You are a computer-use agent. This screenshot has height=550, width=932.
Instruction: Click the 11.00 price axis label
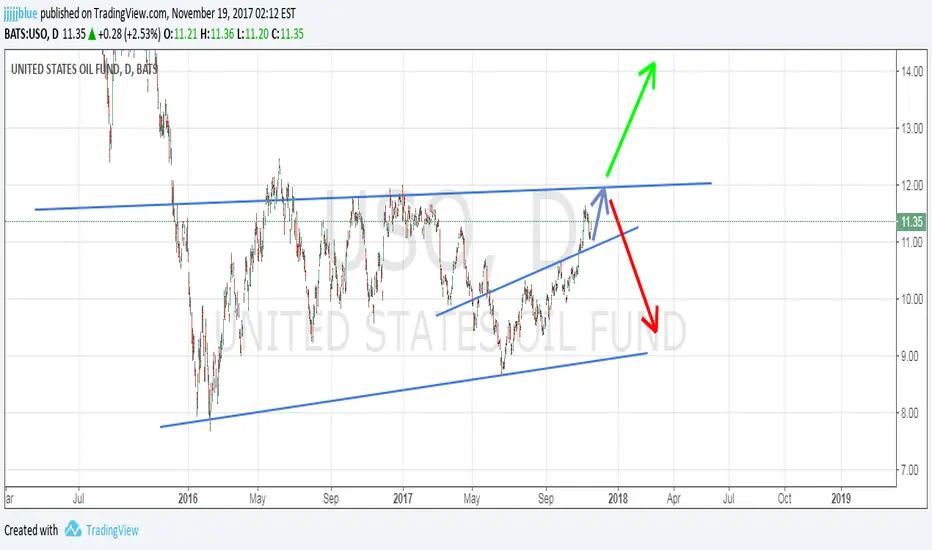[912, 242]
